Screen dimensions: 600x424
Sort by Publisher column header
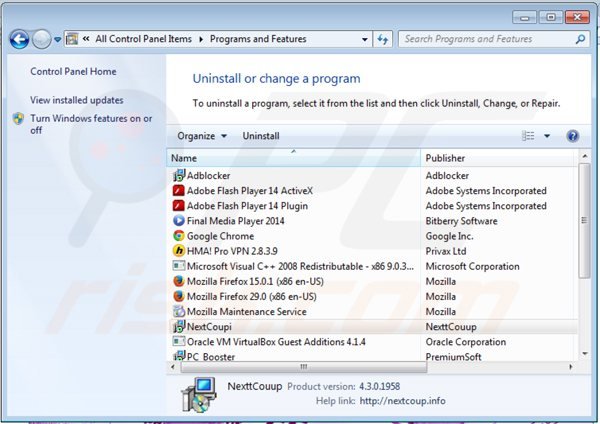[497, 158]
